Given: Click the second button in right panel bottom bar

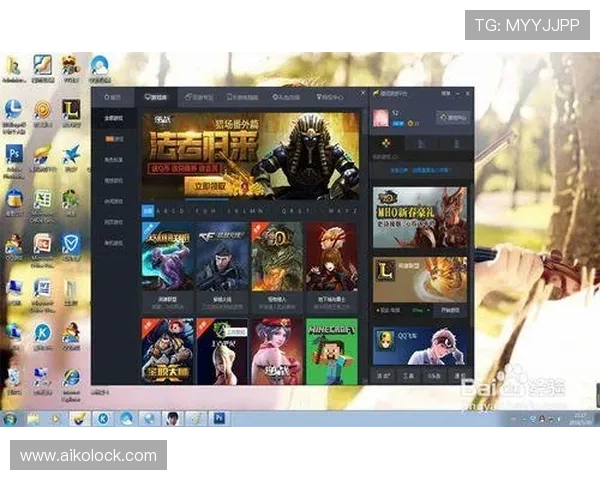Looking at the screenshot, I should coord(408,376).
